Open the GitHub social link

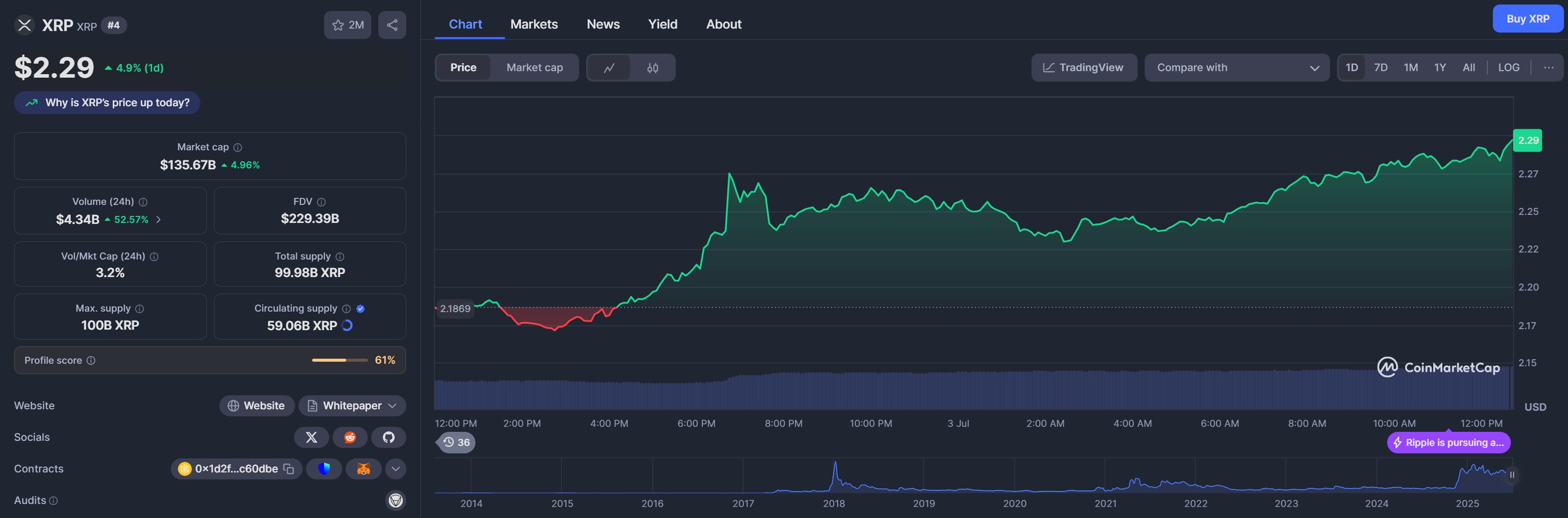tap(388, 437)
